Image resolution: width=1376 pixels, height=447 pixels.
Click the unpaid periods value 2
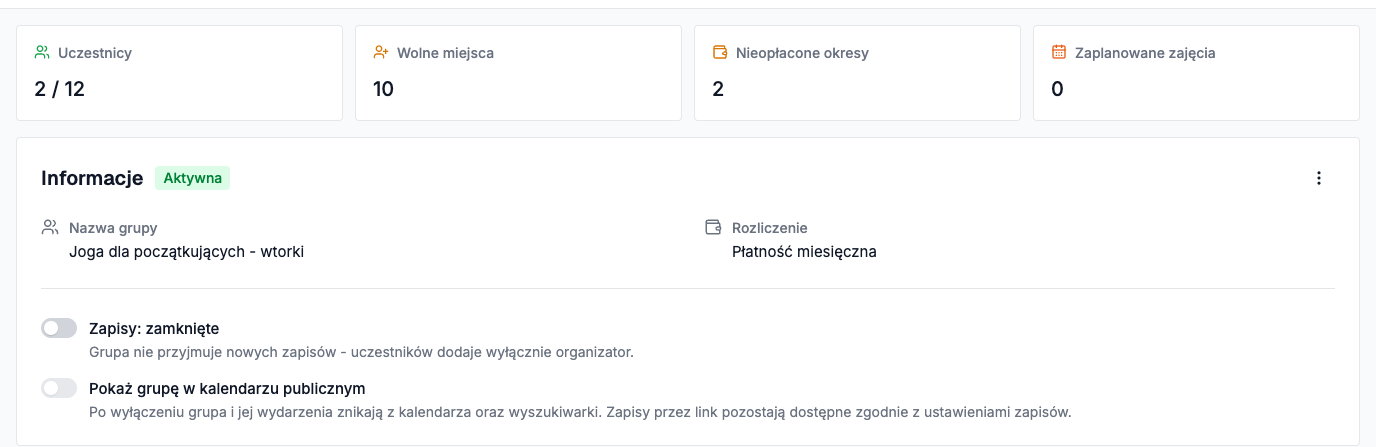pyautogui.click(x=718, y=89)
